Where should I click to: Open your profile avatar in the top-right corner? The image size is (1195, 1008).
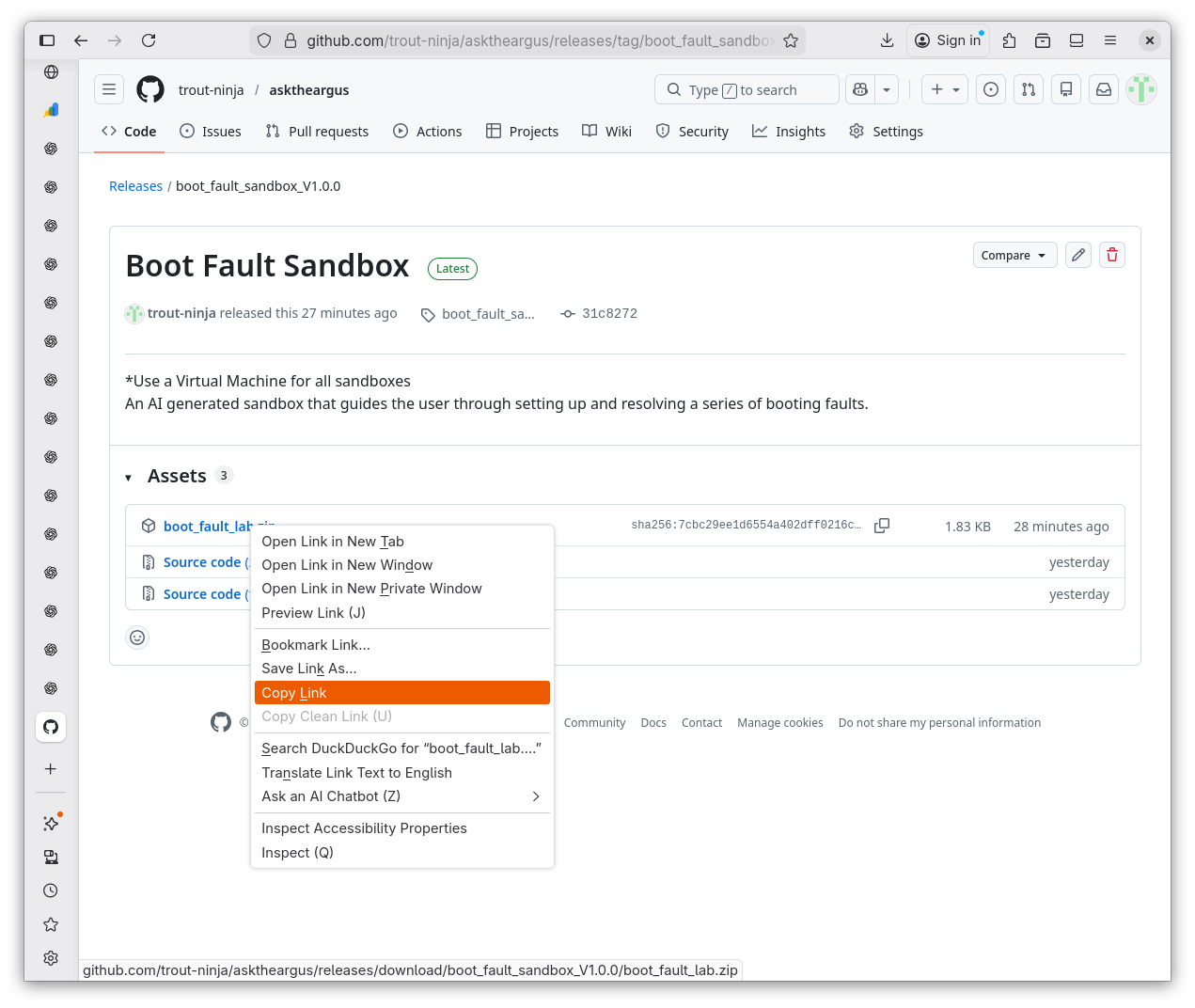[1140, 89]
